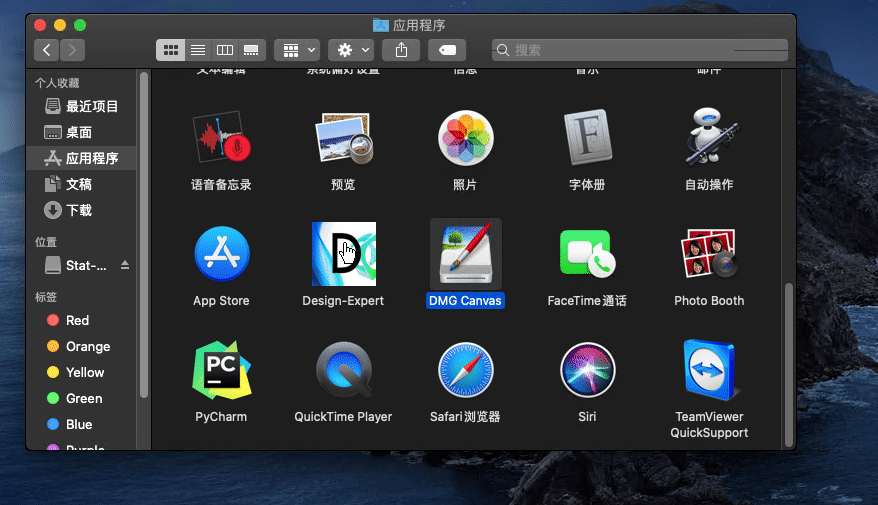
Task: Select the Photo Booth application icon
Action: tap(709, 253)
